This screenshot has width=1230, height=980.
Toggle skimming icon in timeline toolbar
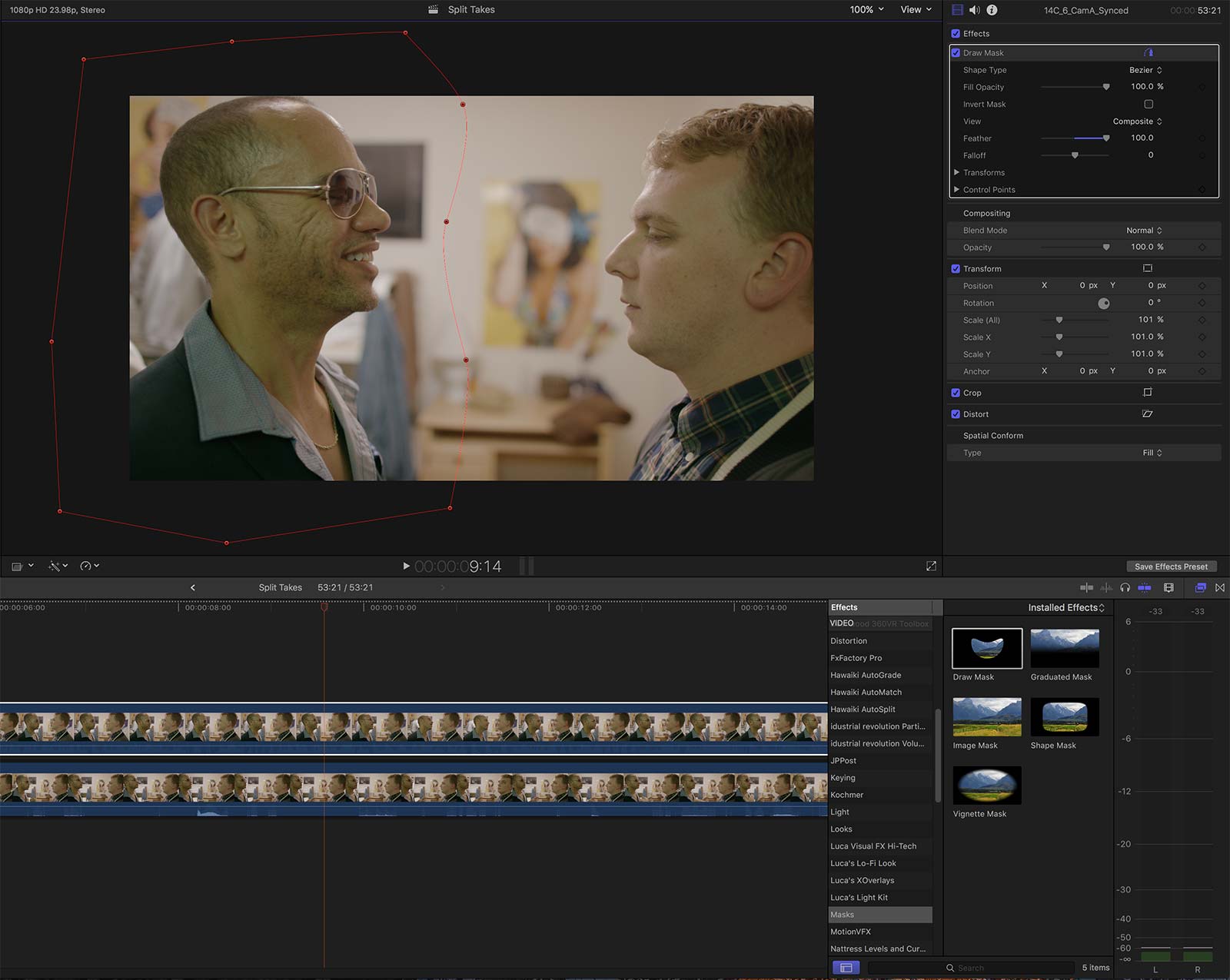pos(1086,587)
